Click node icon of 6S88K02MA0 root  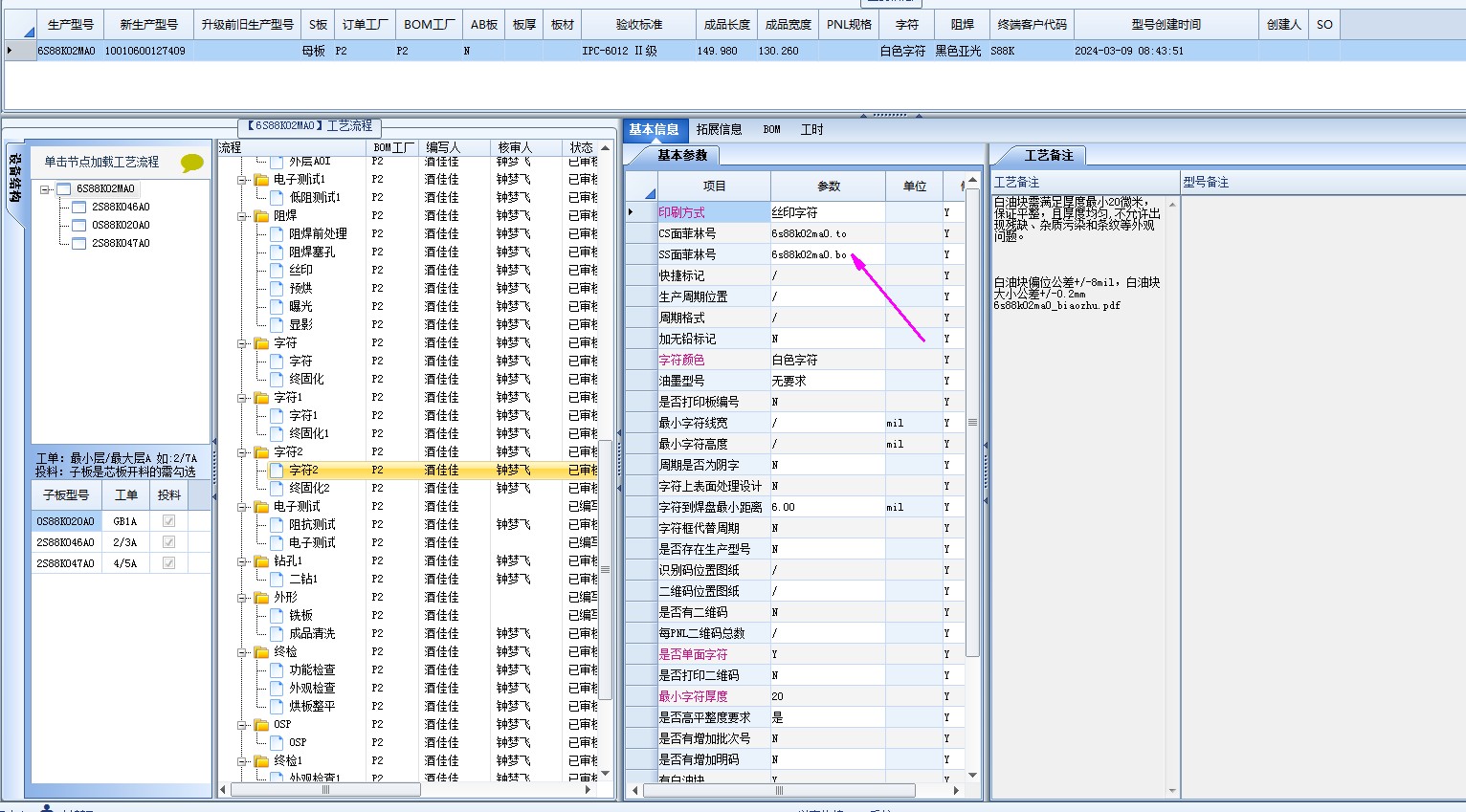pos(63,189)
